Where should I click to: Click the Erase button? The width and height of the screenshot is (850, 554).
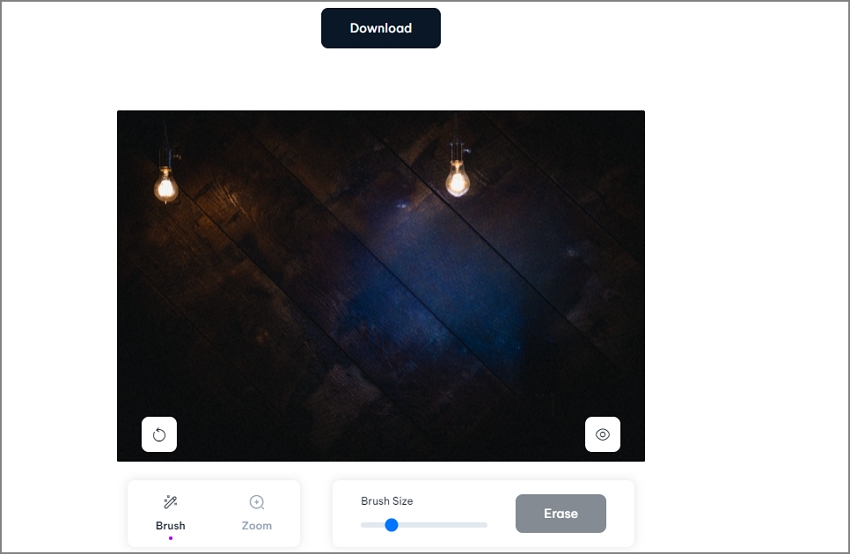[561, 513]
